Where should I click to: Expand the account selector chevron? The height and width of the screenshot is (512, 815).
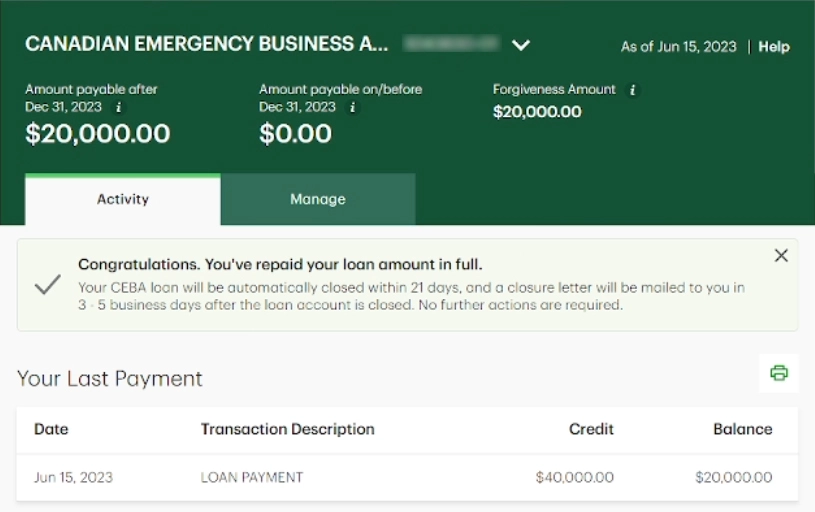pyautogui.click(x=520, y=45)
